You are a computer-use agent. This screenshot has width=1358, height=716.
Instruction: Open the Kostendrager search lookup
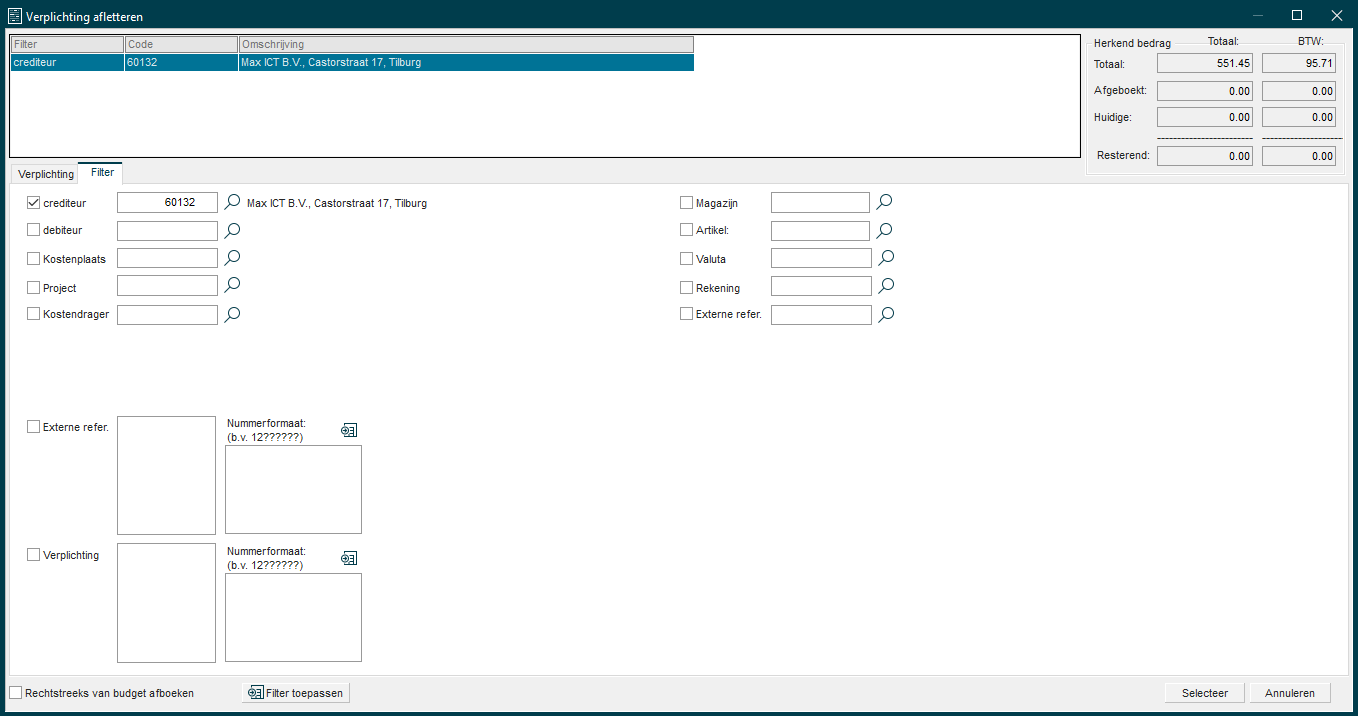[232, 315]
